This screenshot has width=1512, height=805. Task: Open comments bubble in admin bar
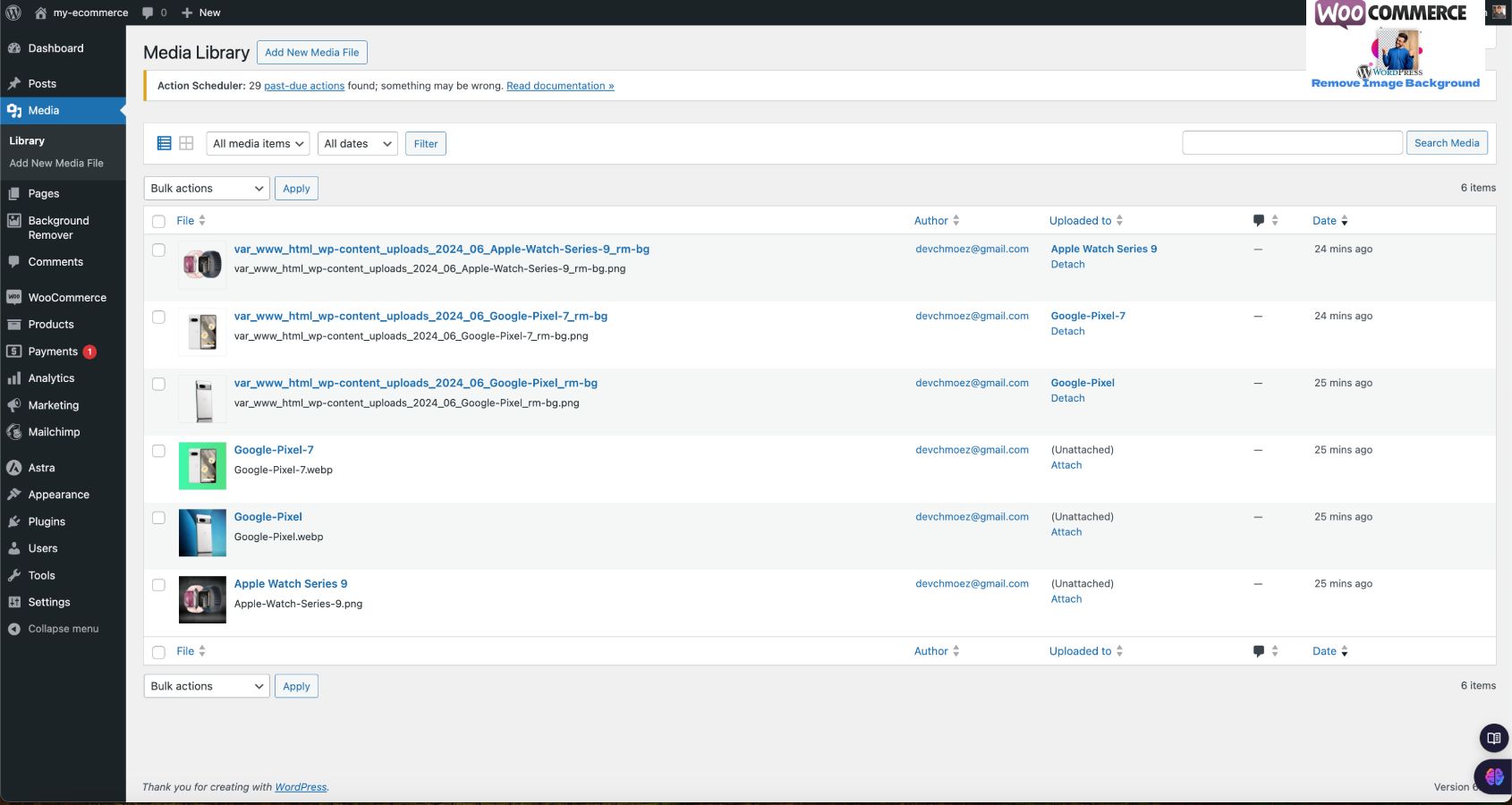(x=149, y=13)
